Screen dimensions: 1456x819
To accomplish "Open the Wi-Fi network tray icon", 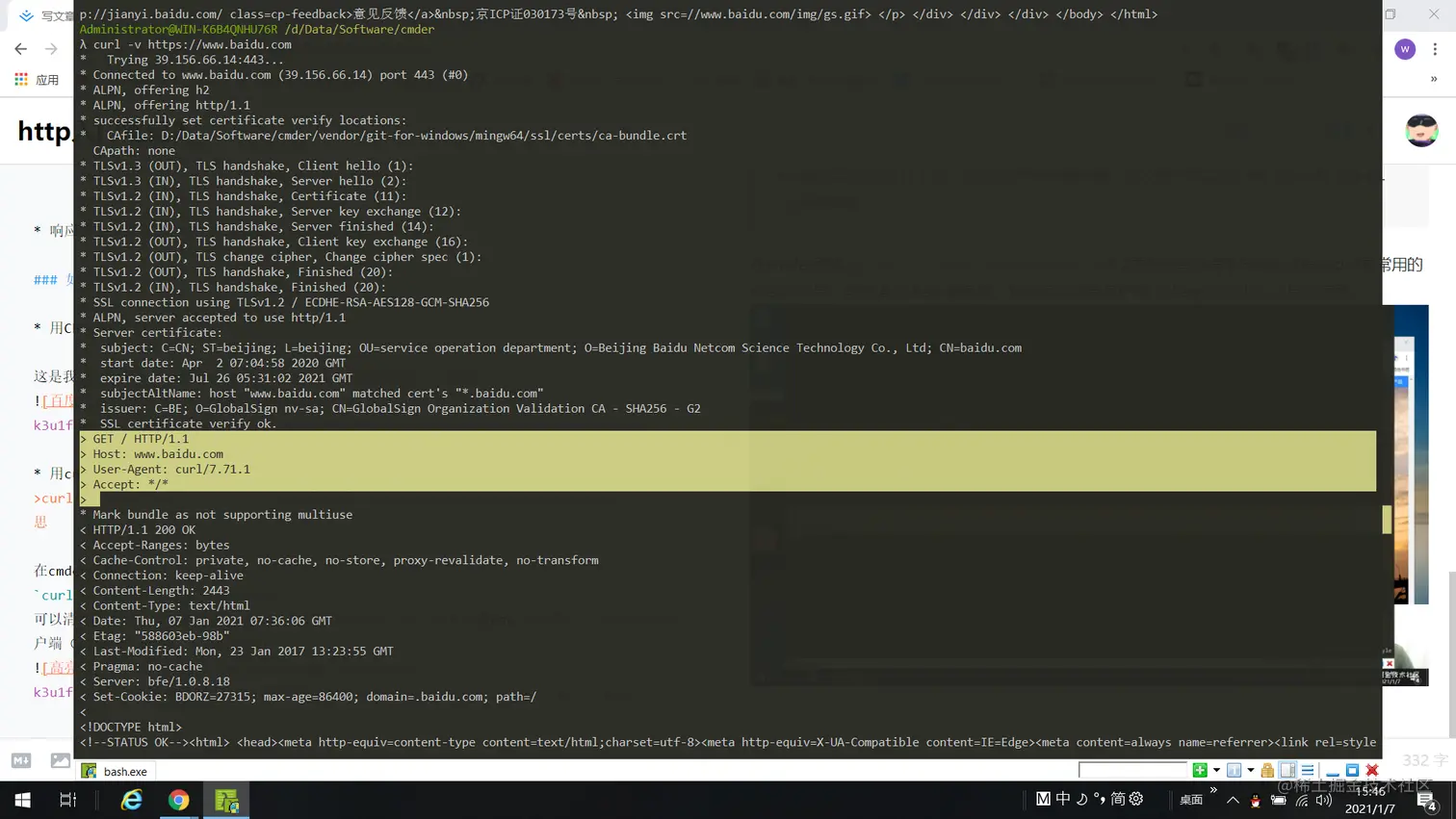I will click(x=1302, y=800).
